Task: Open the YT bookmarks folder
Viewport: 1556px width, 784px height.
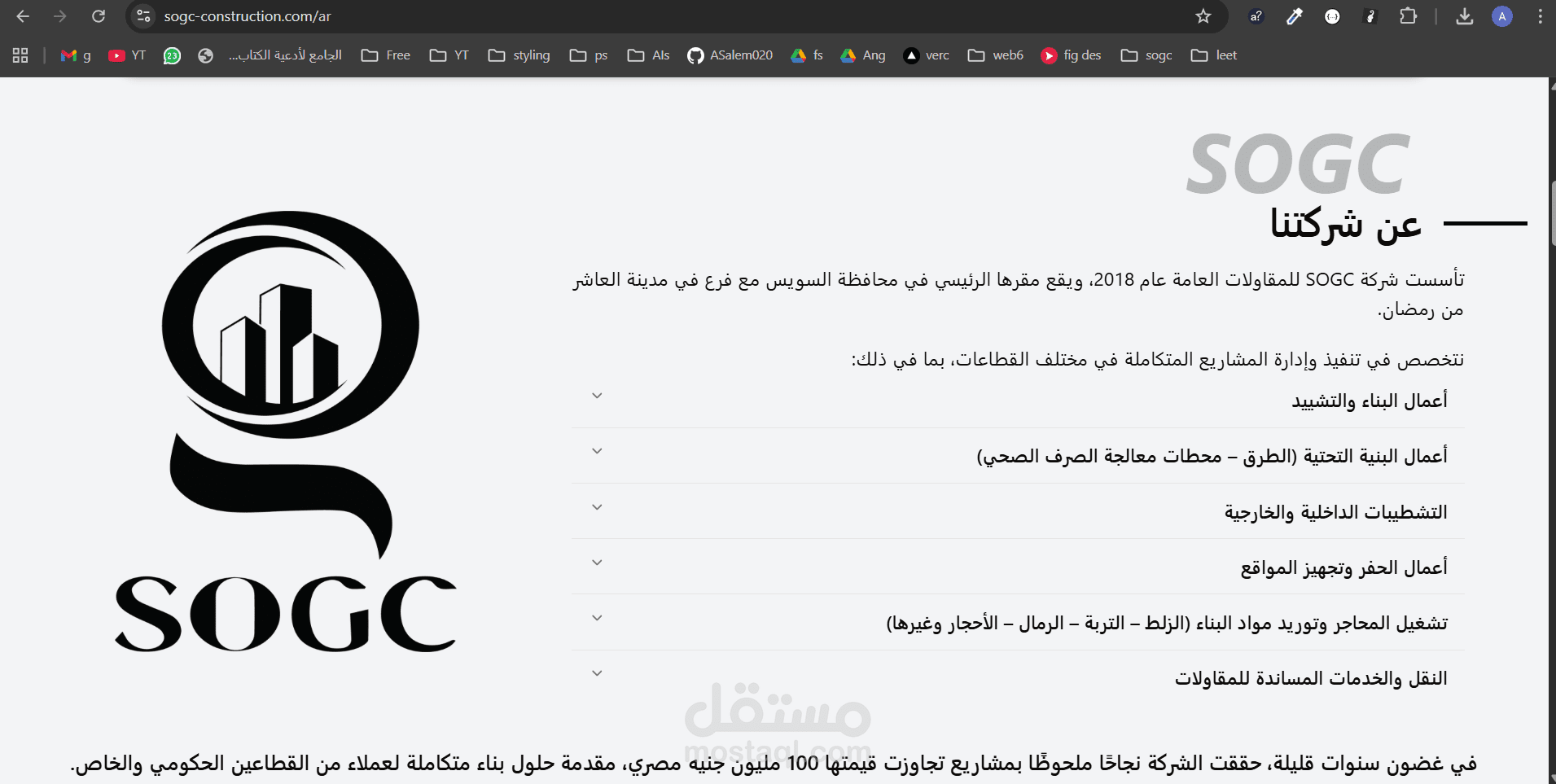Action: pyautogui.click(x=449, y=55)
